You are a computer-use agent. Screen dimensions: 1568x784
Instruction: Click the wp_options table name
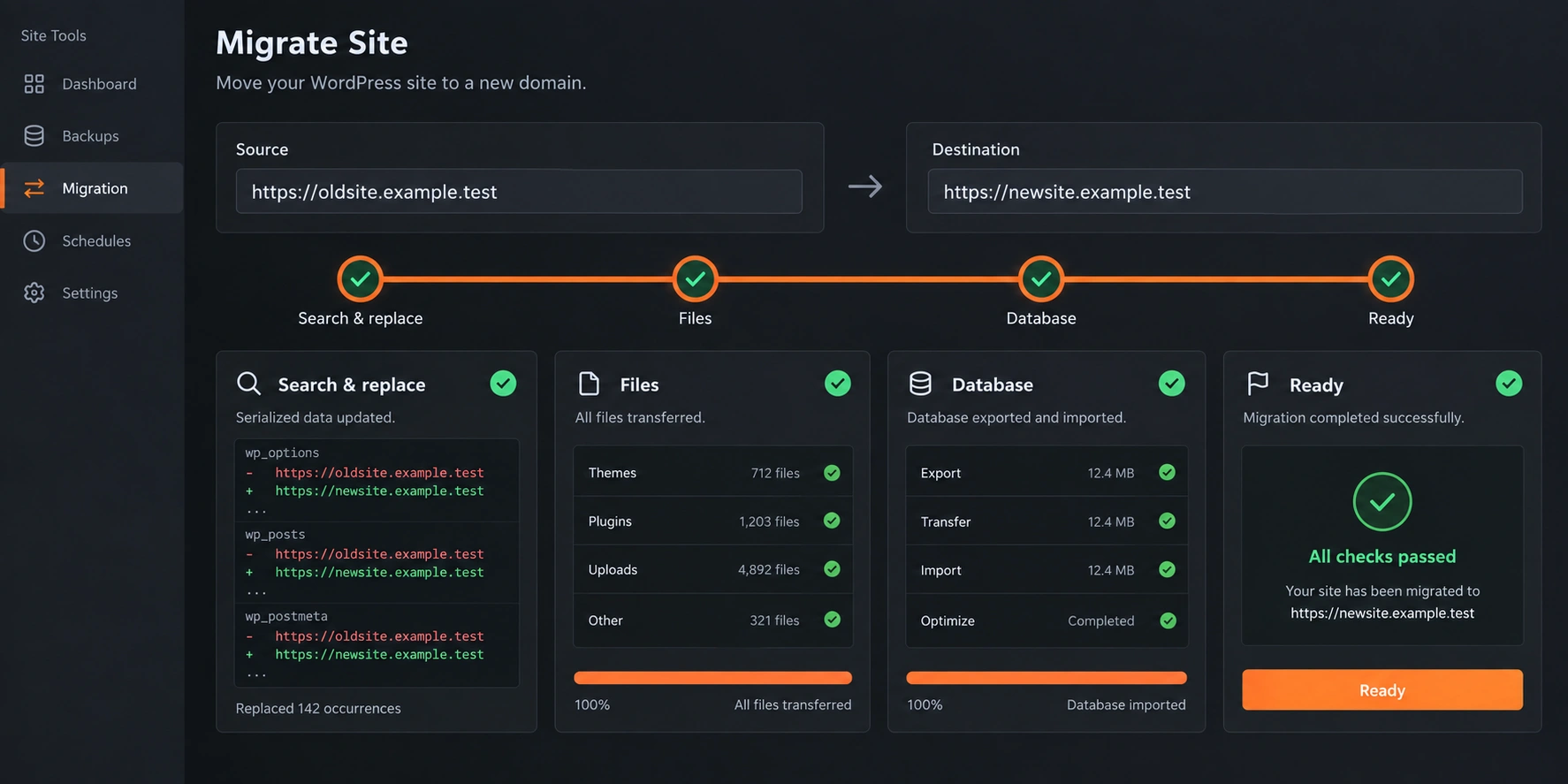click(x=282, y=453)
